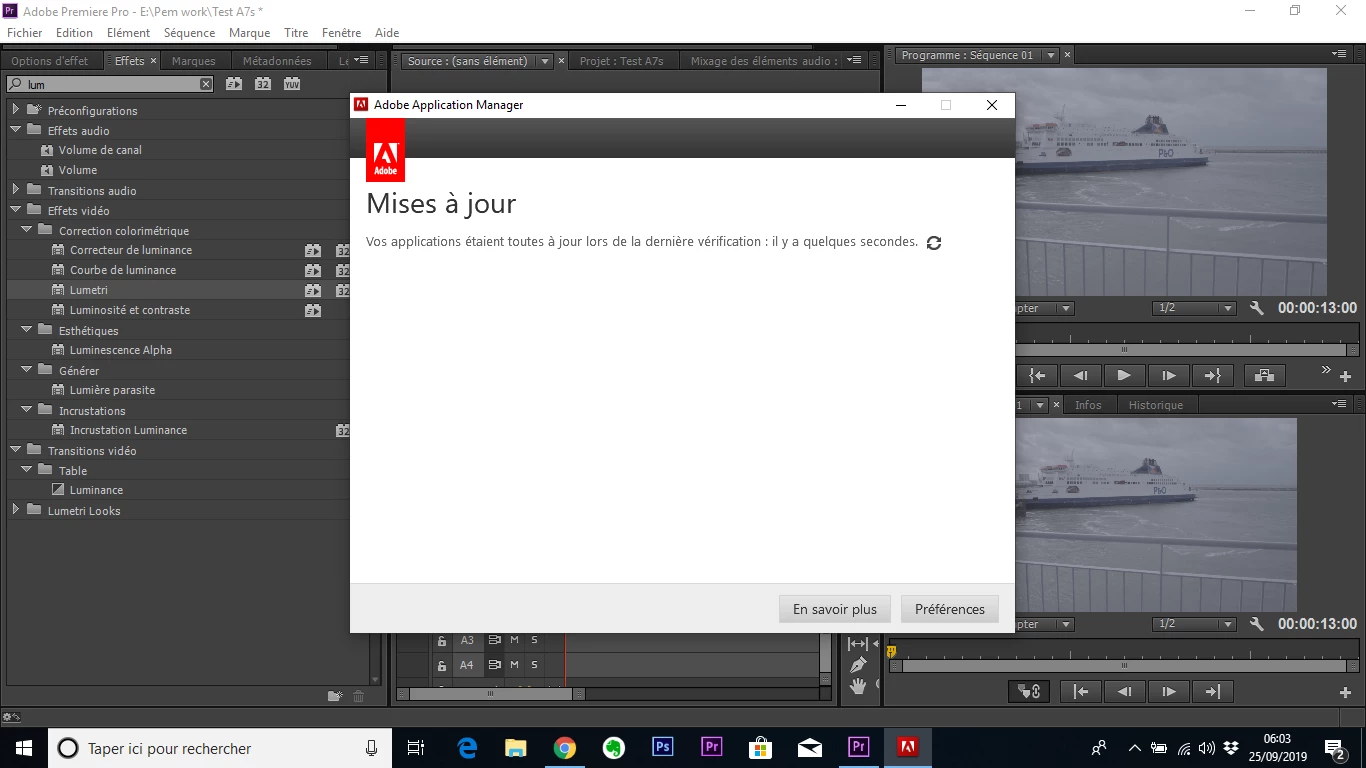The height and width of the screenshot is (768, 1366).
Task: Collapse the Esthétiques folder
Action: tap(27, 330)
